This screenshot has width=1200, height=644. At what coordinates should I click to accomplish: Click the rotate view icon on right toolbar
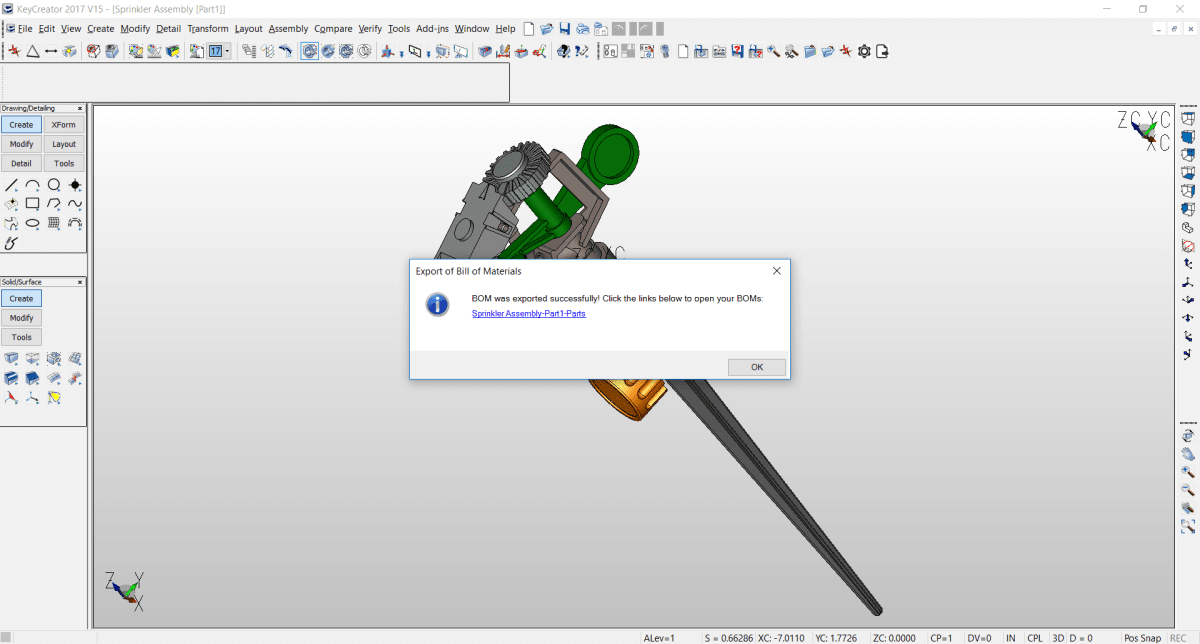click(1187, 436)
